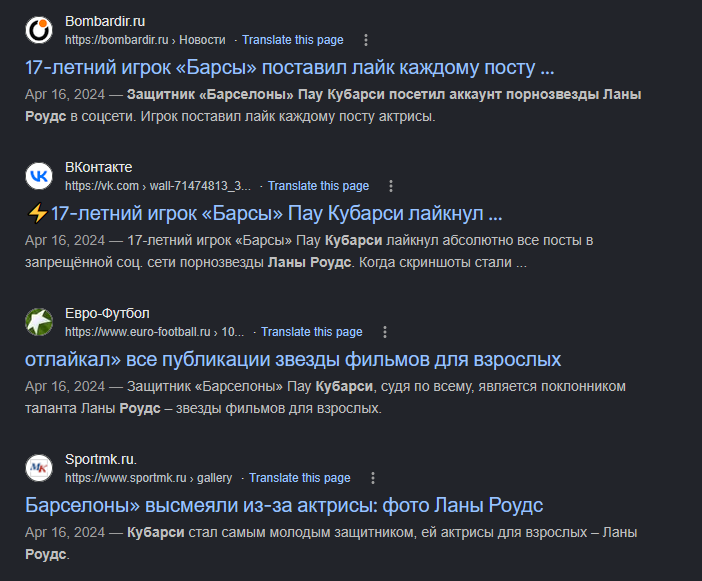This screenshot has width=702, height=581.
Task: Translate the euro-football.ru page
Action: pos(312,332)
